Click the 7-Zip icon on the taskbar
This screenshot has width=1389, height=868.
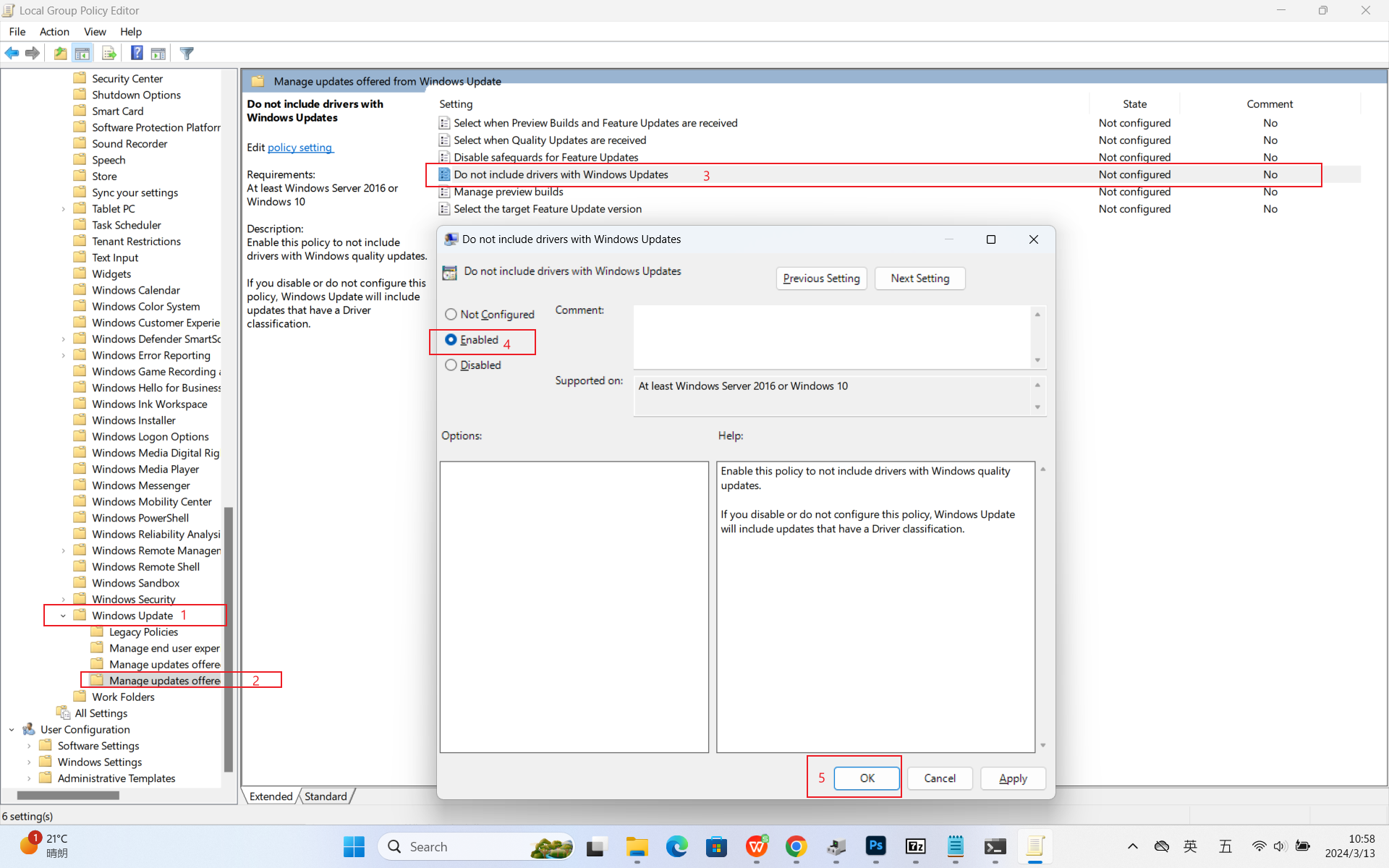tap(915, 846)
